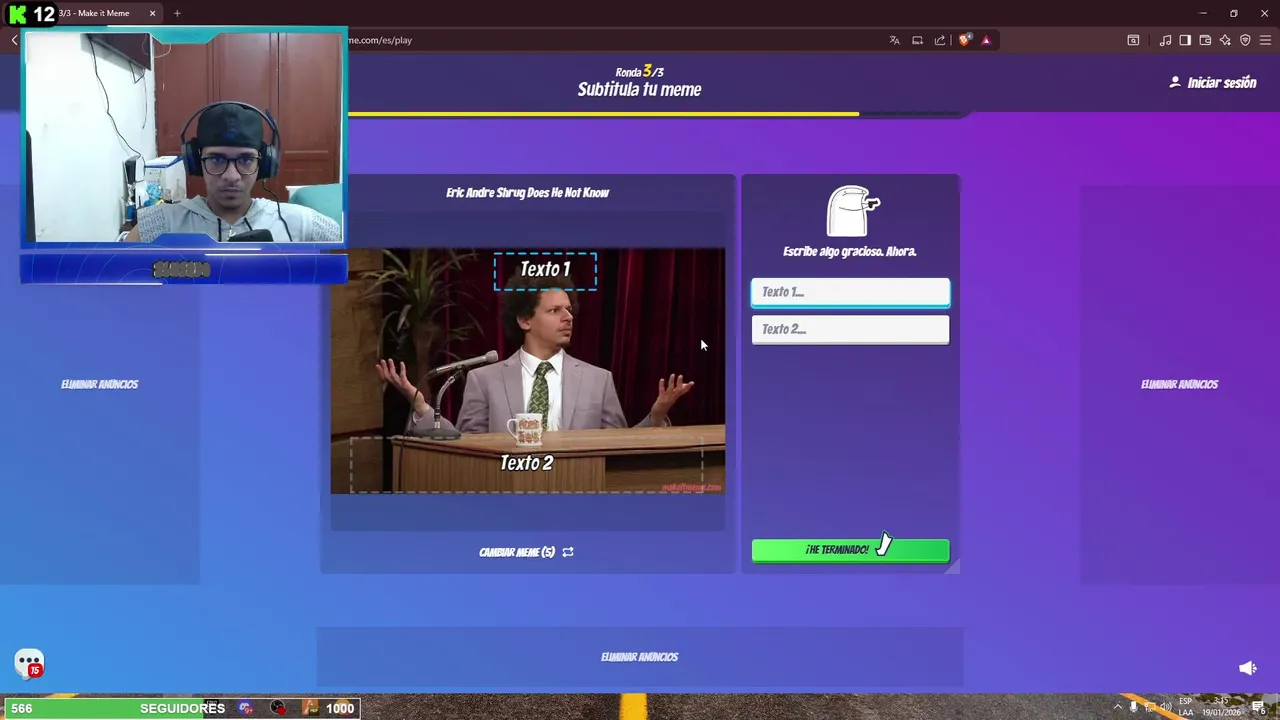1280x720 pixels.
Task: Open the tab search icon
Action: 1133,40
